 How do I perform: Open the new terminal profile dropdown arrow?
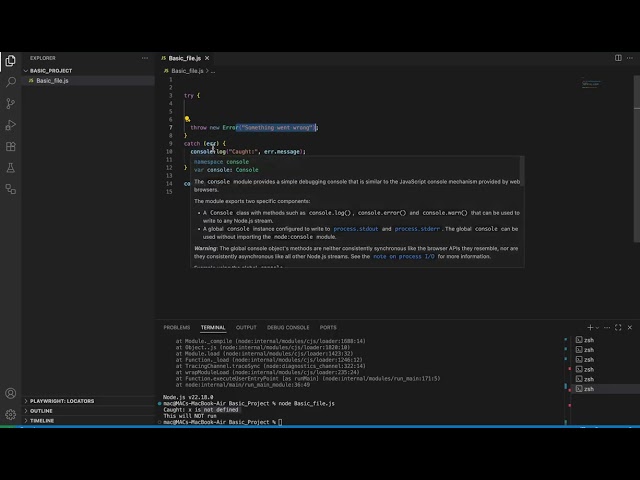coord(597,327)
